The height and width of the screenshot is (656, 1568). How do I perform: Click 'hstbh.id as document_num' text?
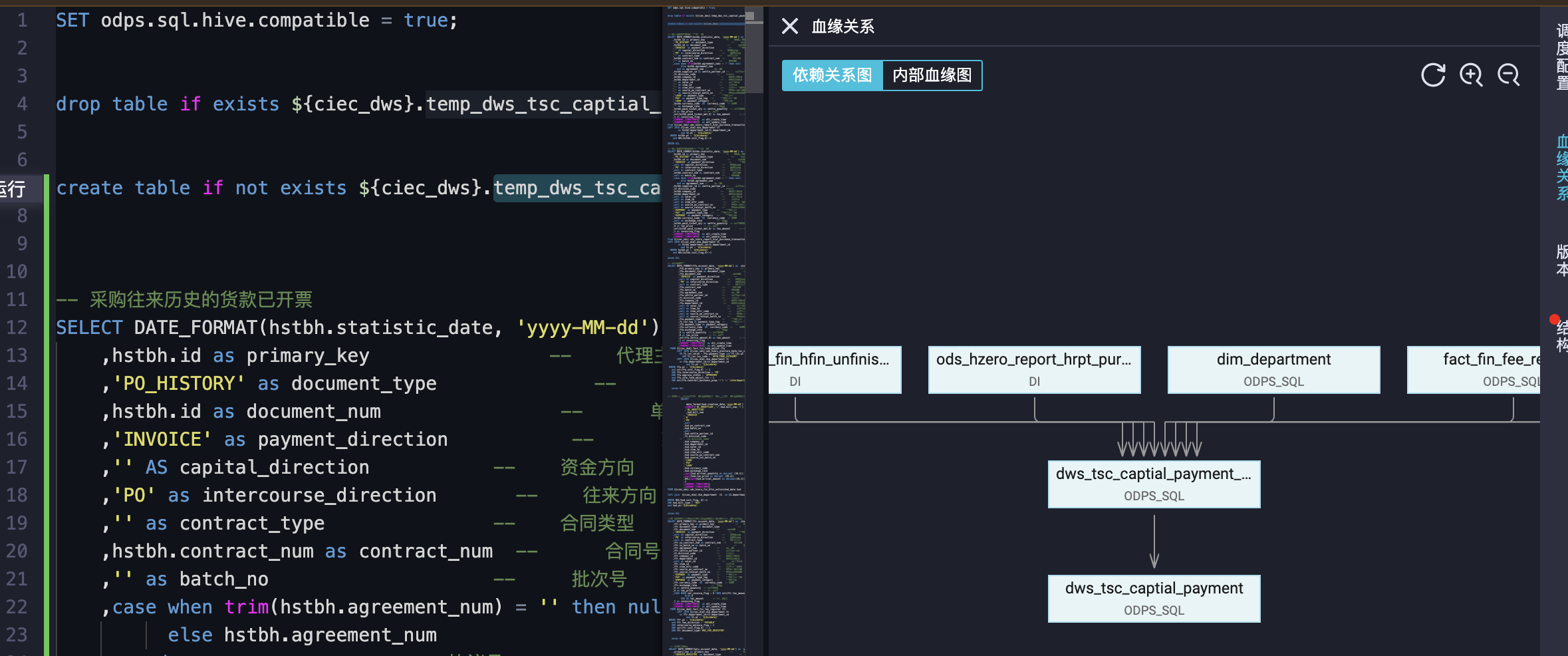(246, 411)
